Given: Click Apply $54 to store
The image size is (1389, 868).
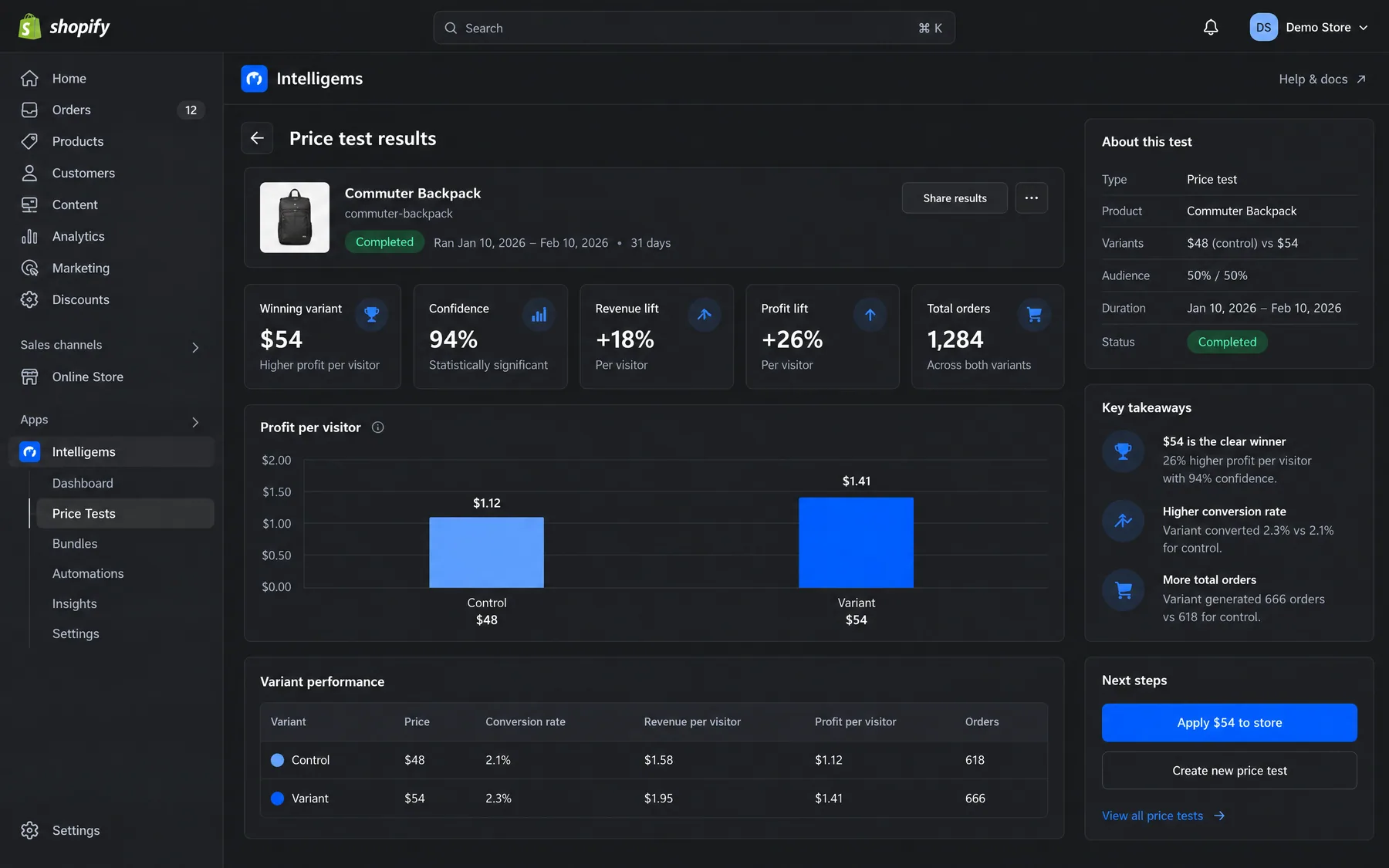Looking at the screenshot, I should coord(1229,723).
